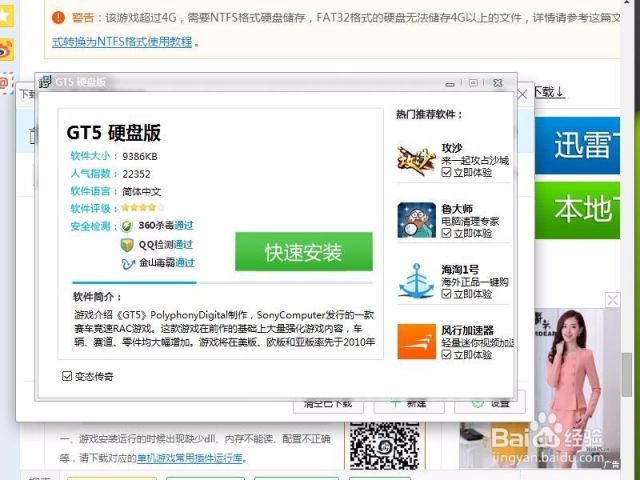
Task: Click the 下载↓ link on webpage
Action: click(549, 92)
